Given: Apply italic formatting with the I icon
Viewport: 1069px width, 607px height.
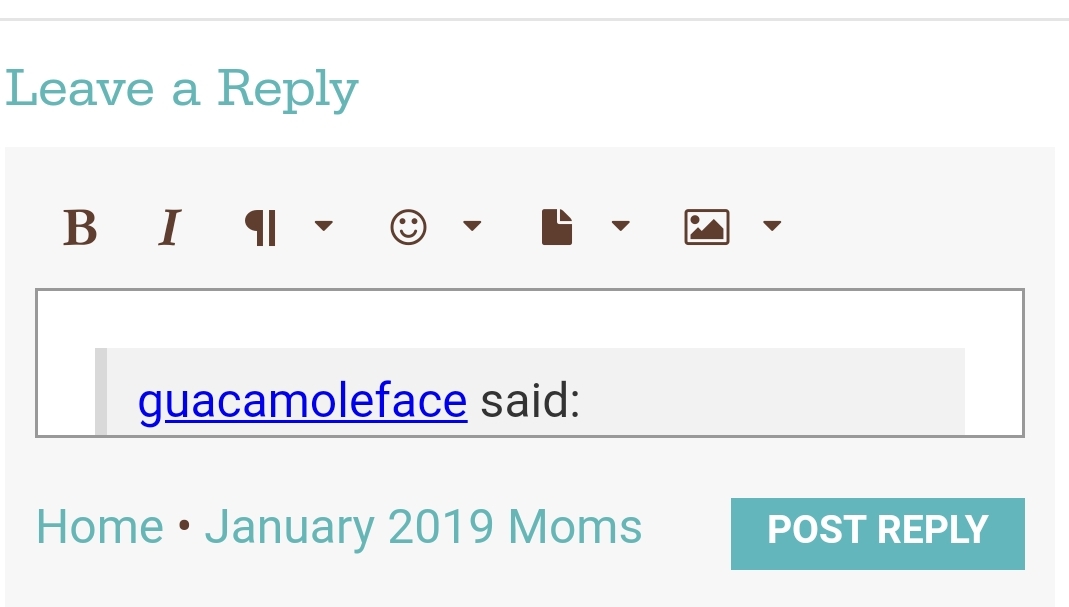Looking at the screenshot, I should click(170, 227).
